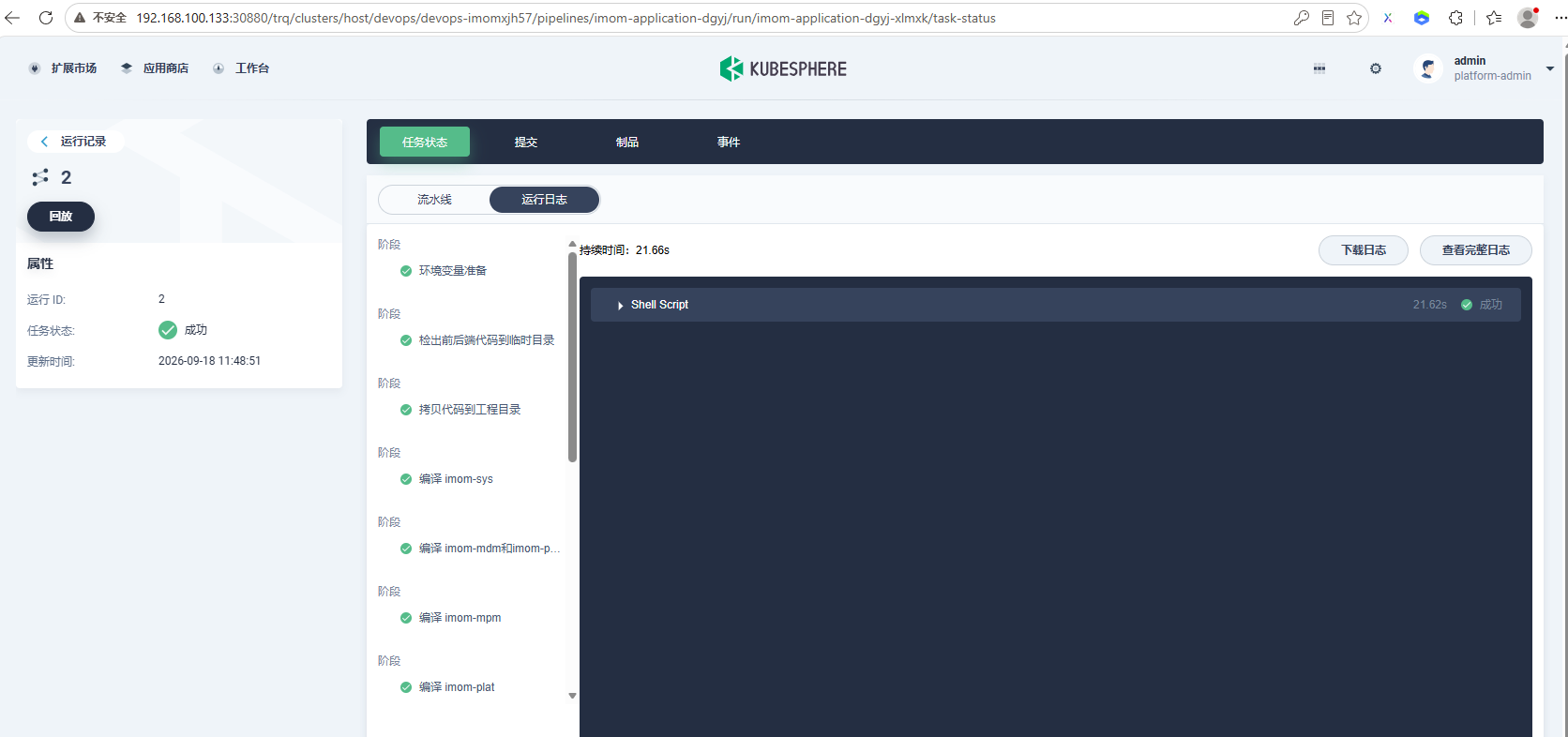The width and height of the screenshot is (1568, 737).
Task: Open browser favorites list icon
Action: pyautogui.click(x=1494, y=18)
